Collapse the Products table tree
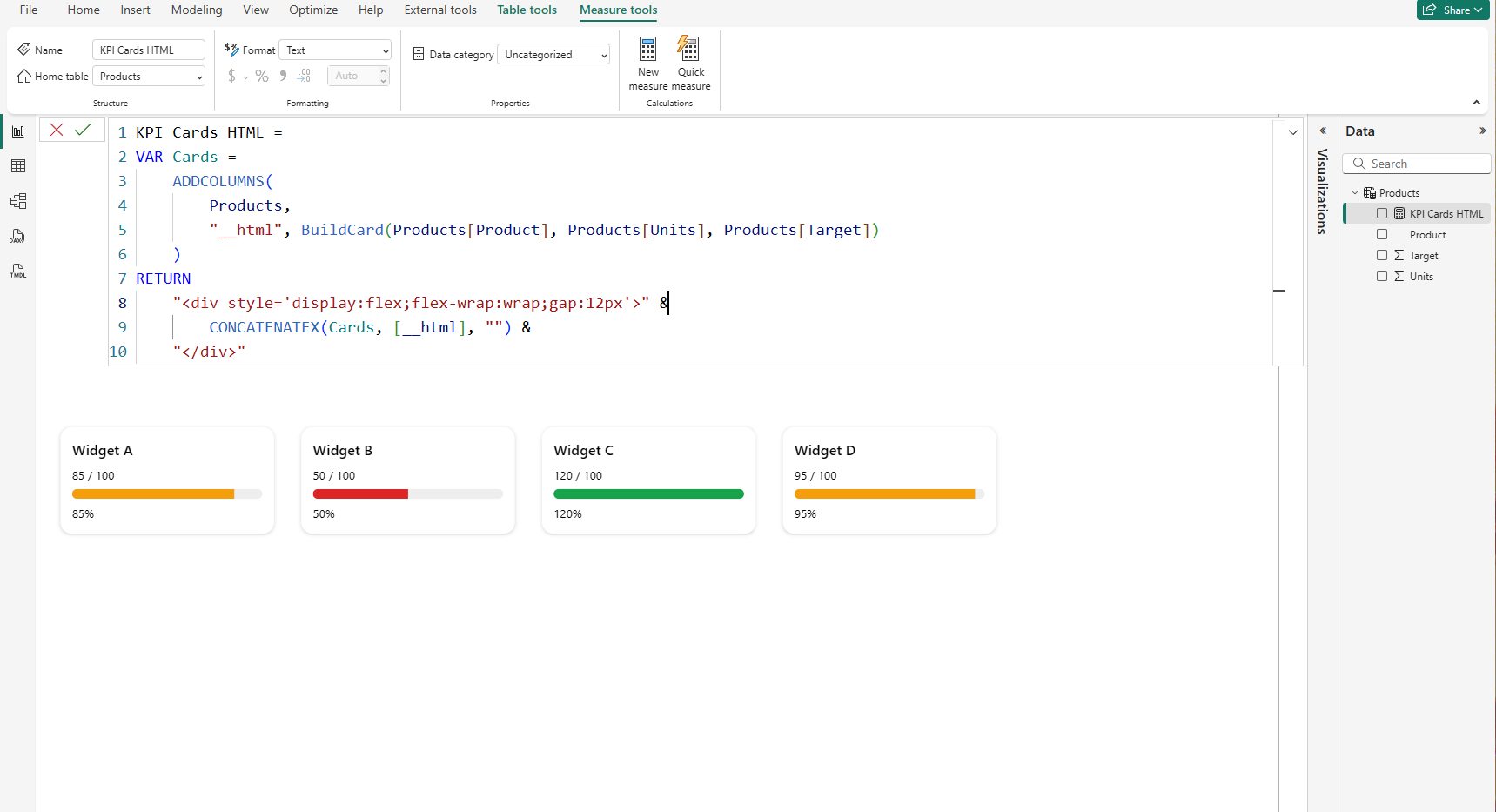Image resolution: width=1496 pixels, height=812 pixels. [1355, 193]
